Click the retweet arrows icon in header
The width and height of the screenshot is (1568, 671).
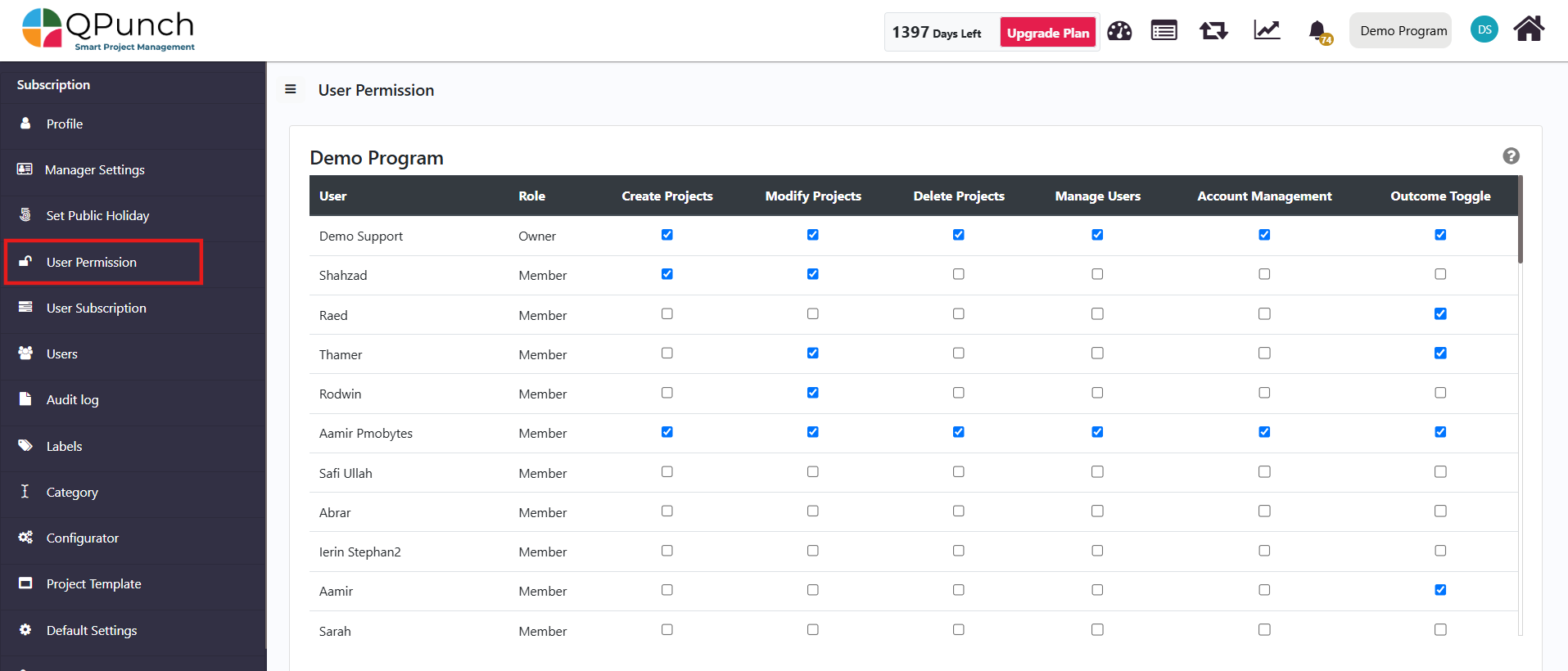coord(1213,31)
